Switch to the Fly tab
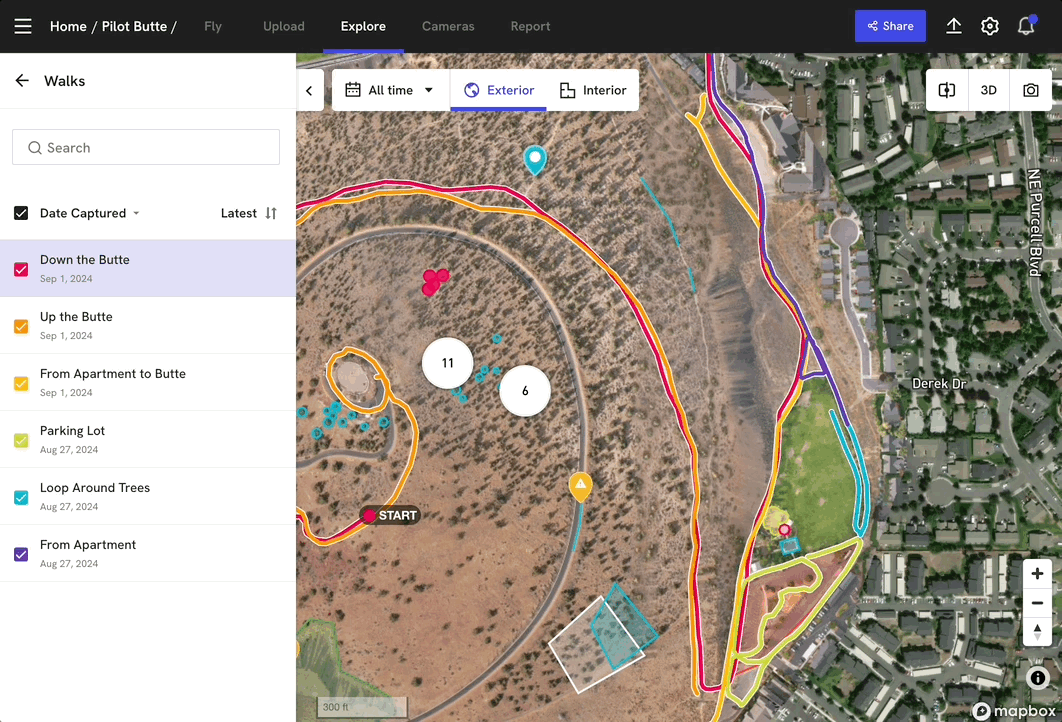 click(213, 26)
